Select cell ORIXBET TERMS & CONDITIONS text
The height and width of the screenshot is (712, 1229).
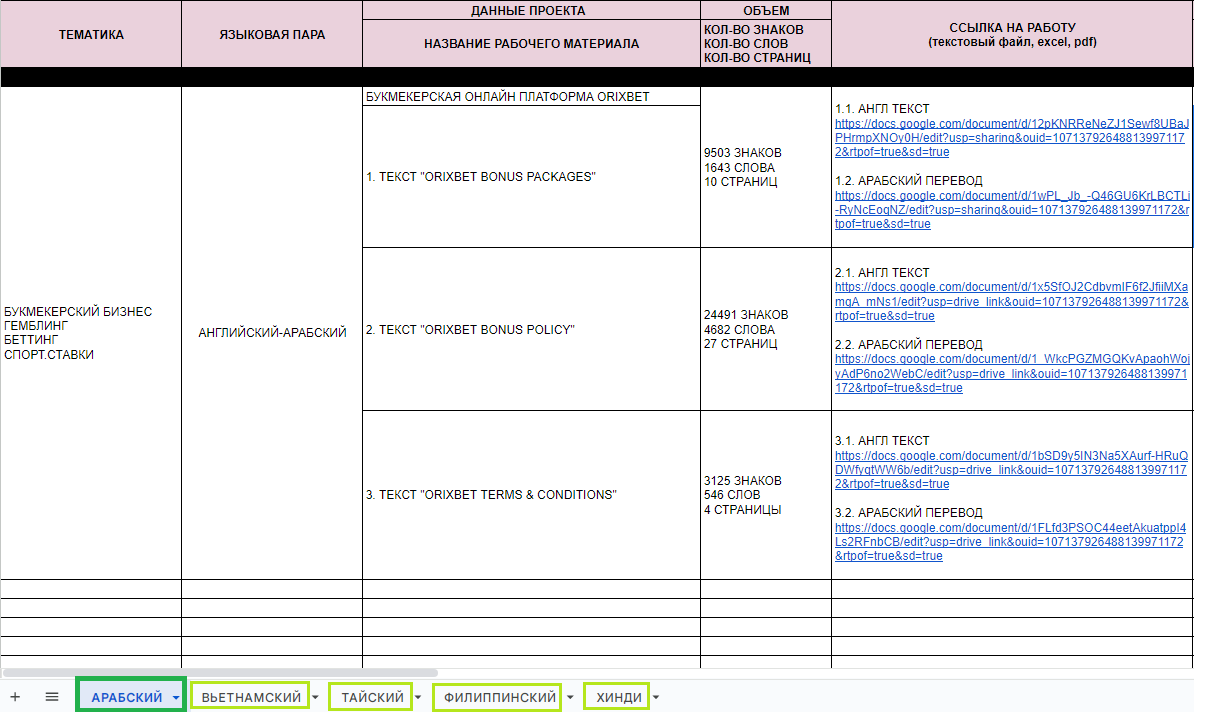(532, 495)
